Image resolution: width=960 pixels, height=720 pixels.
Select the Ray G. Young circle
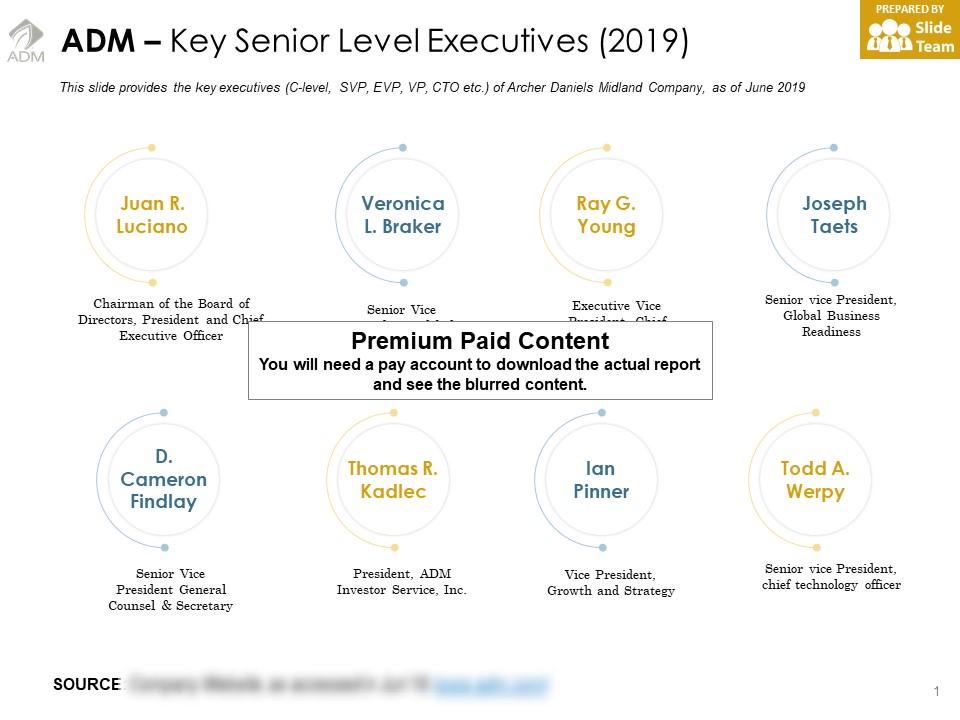606,215
